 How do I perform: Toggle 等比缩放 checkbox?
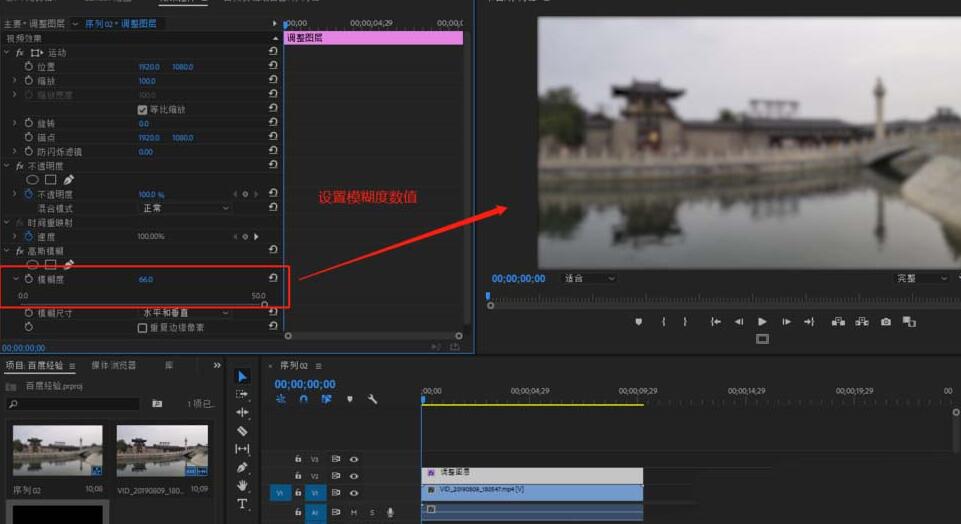pyautogui.click(x=142, y=110)
